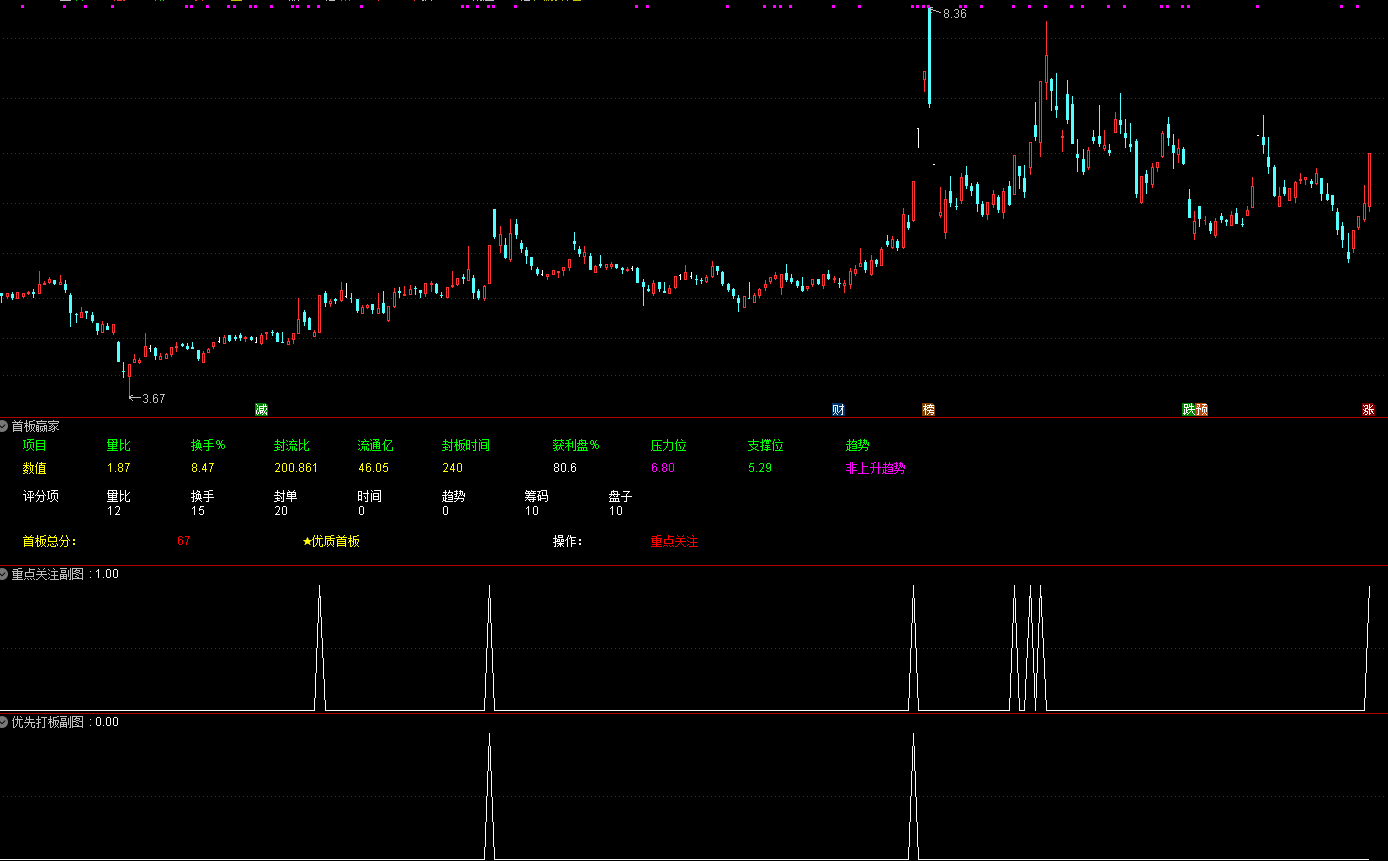Click the green 减 event marker
Image resolution: width=1388 pixels, height=861 pixels.
pyautogui.click(x=261, y=409)
